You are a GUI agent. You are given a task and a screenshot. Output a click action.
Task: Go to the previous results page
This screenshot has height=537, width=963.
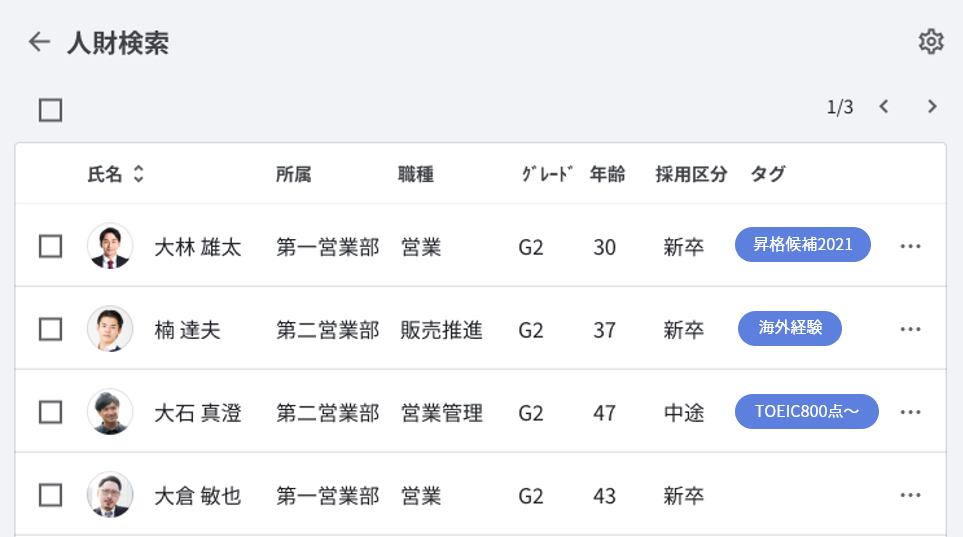pos(884,107)
